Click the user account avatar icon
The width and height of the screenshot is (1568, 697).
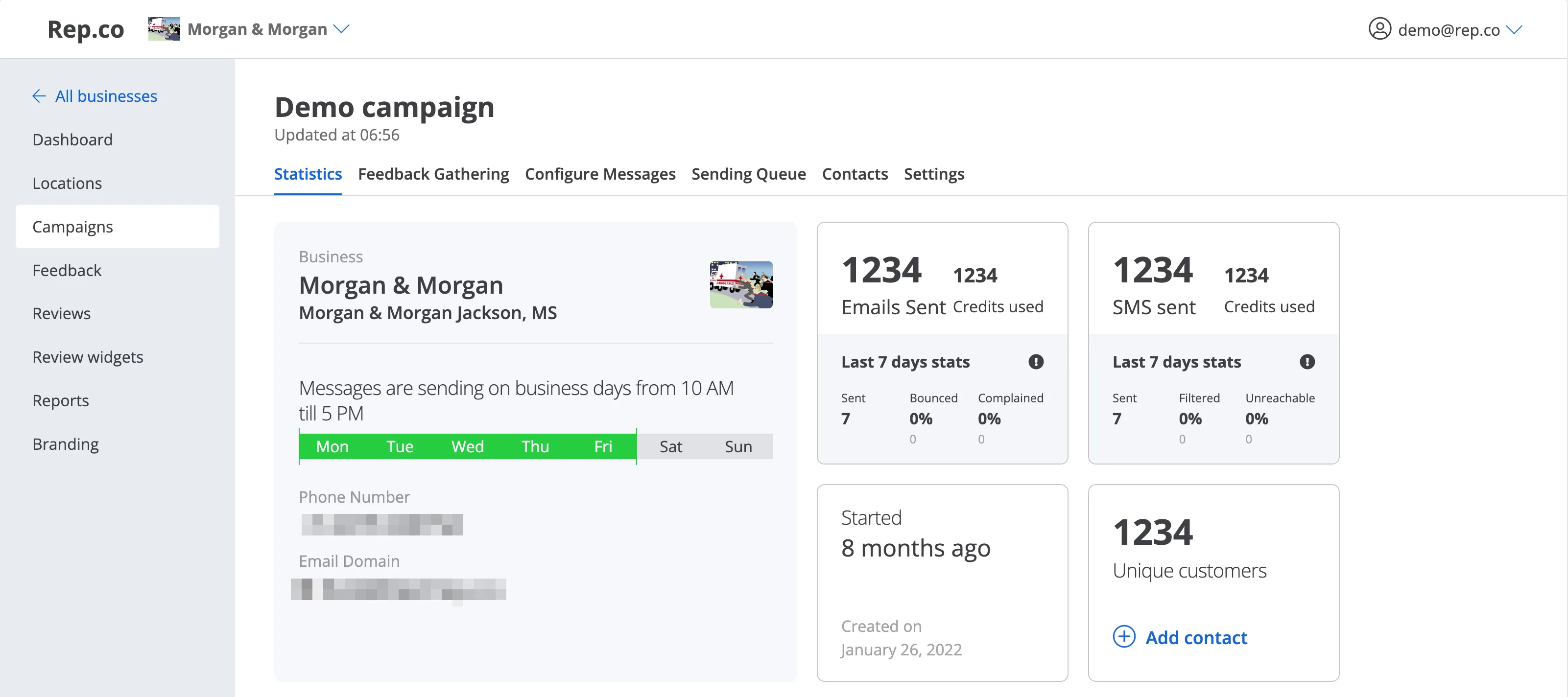[1379, 29]
